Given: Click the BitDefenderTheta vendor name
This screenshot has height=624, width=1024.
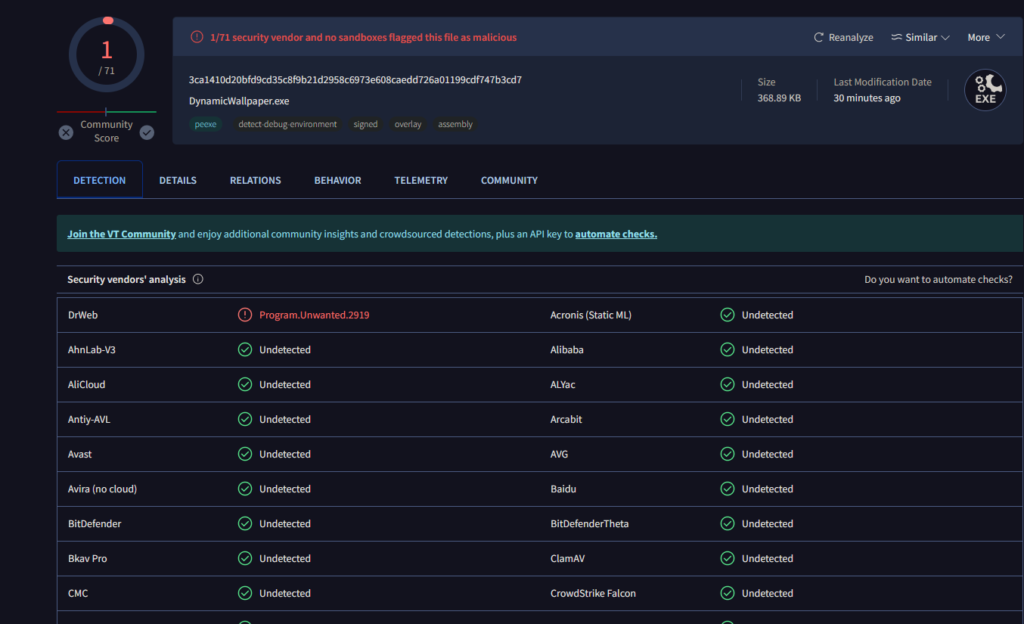Looking at the screenshot, I should 590,523.
